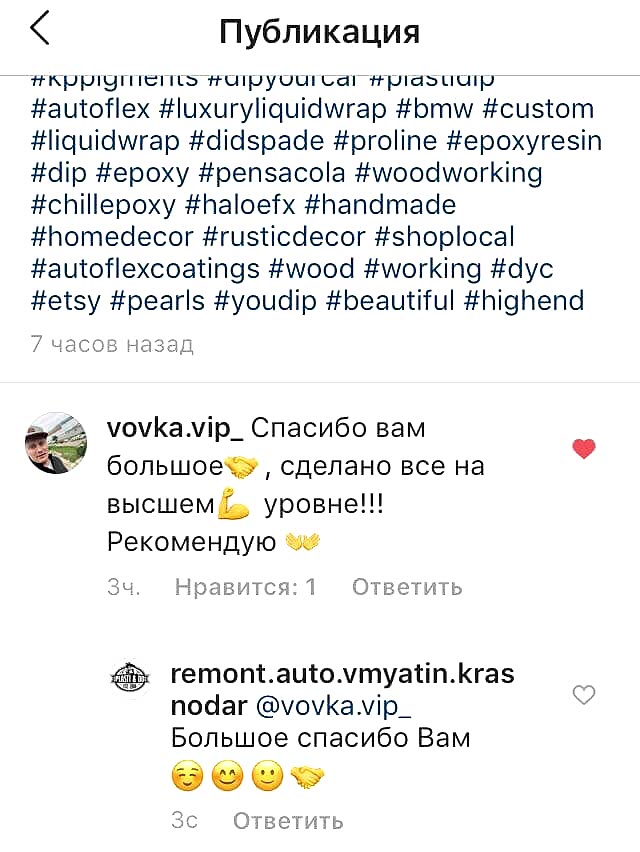Open the #luxuryliquidwrap hashtag

pyautogui.click(x=273, y=109)
